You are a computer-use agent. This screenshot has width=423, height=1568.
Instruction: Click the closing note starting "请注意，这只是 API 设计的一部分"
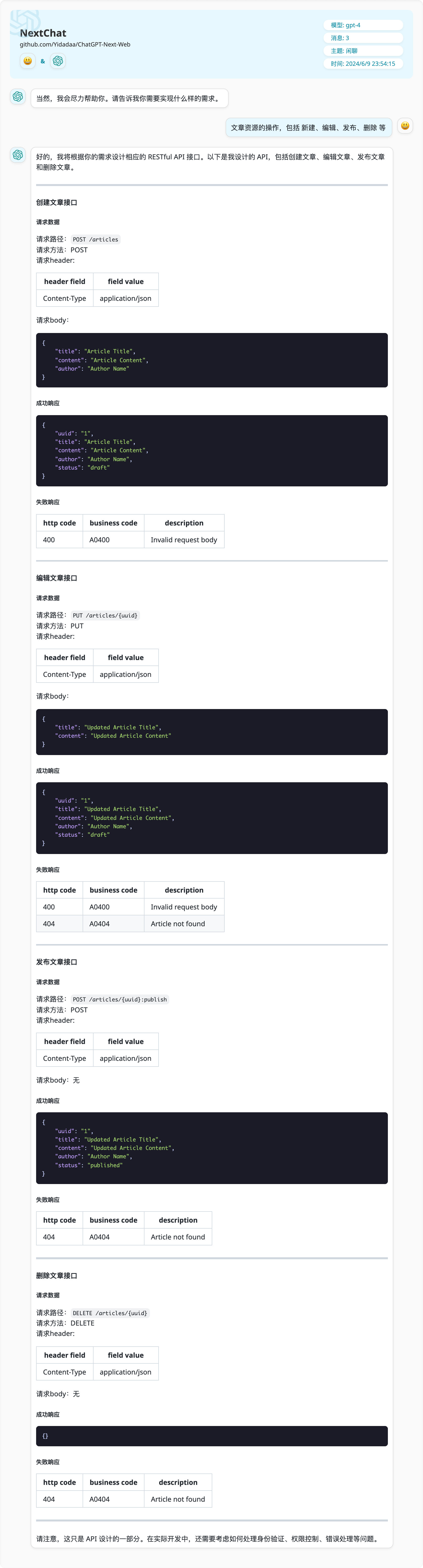[x=208, y=1539]
